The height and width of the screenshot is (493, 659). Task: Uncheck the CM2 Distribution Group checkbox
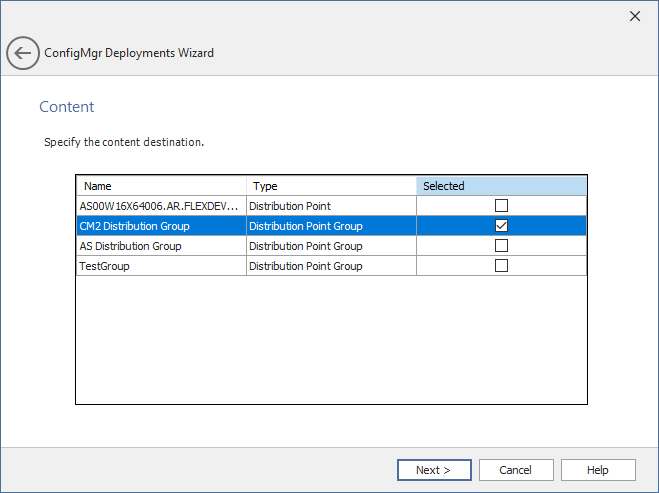coord(502,226)
